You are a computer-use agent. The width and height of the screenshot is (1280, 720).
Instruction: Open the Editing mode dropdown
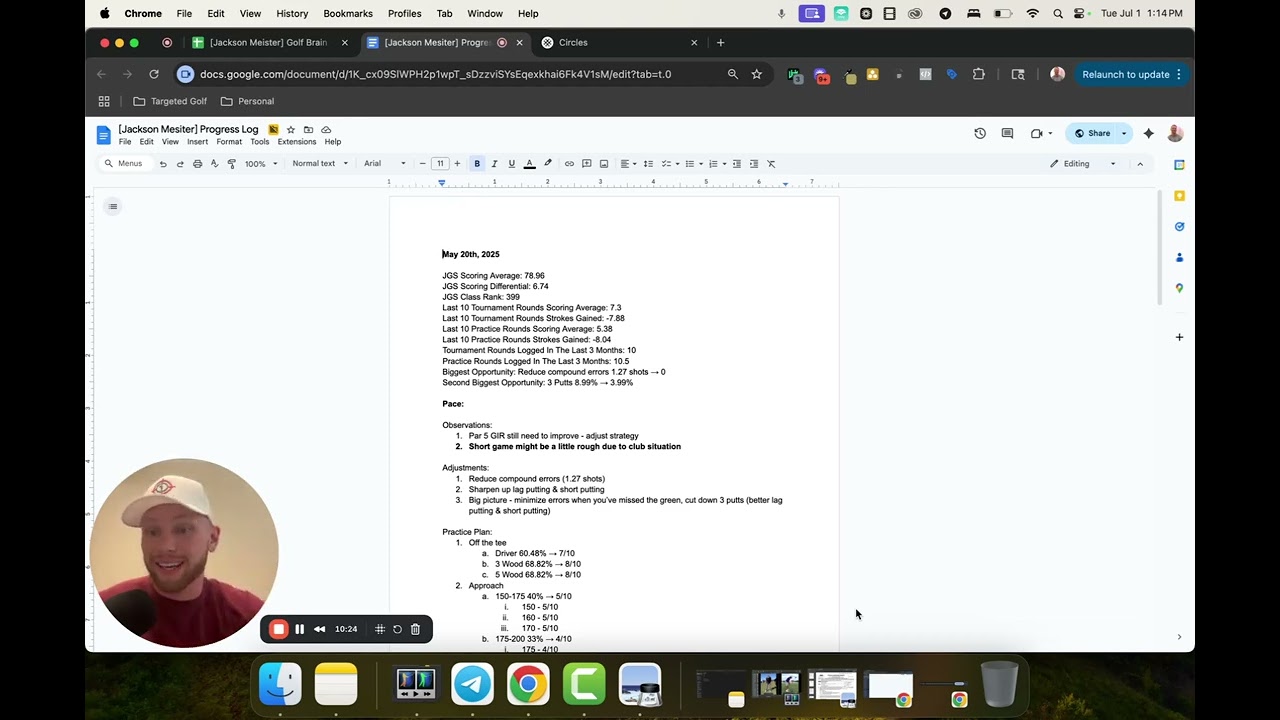click(x=1083, y=164)
